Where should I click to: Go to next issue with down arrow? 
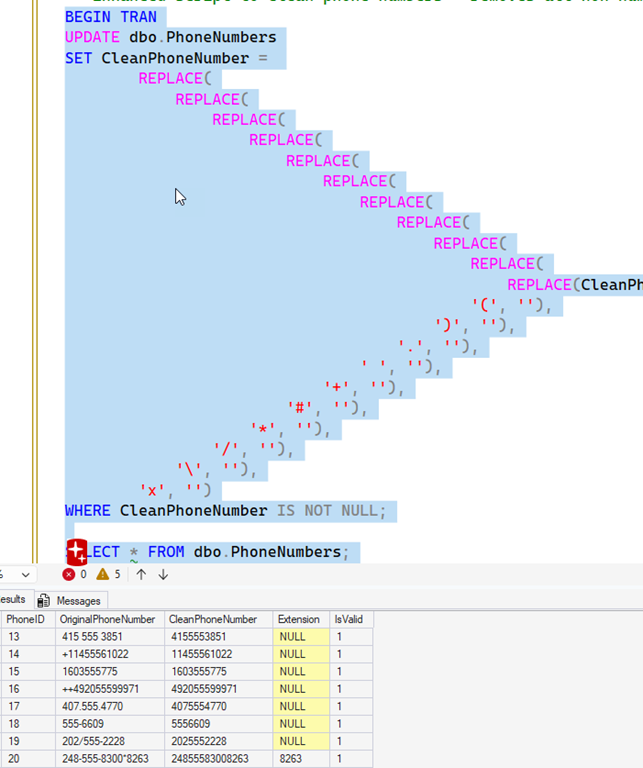(x=163, y=575)
